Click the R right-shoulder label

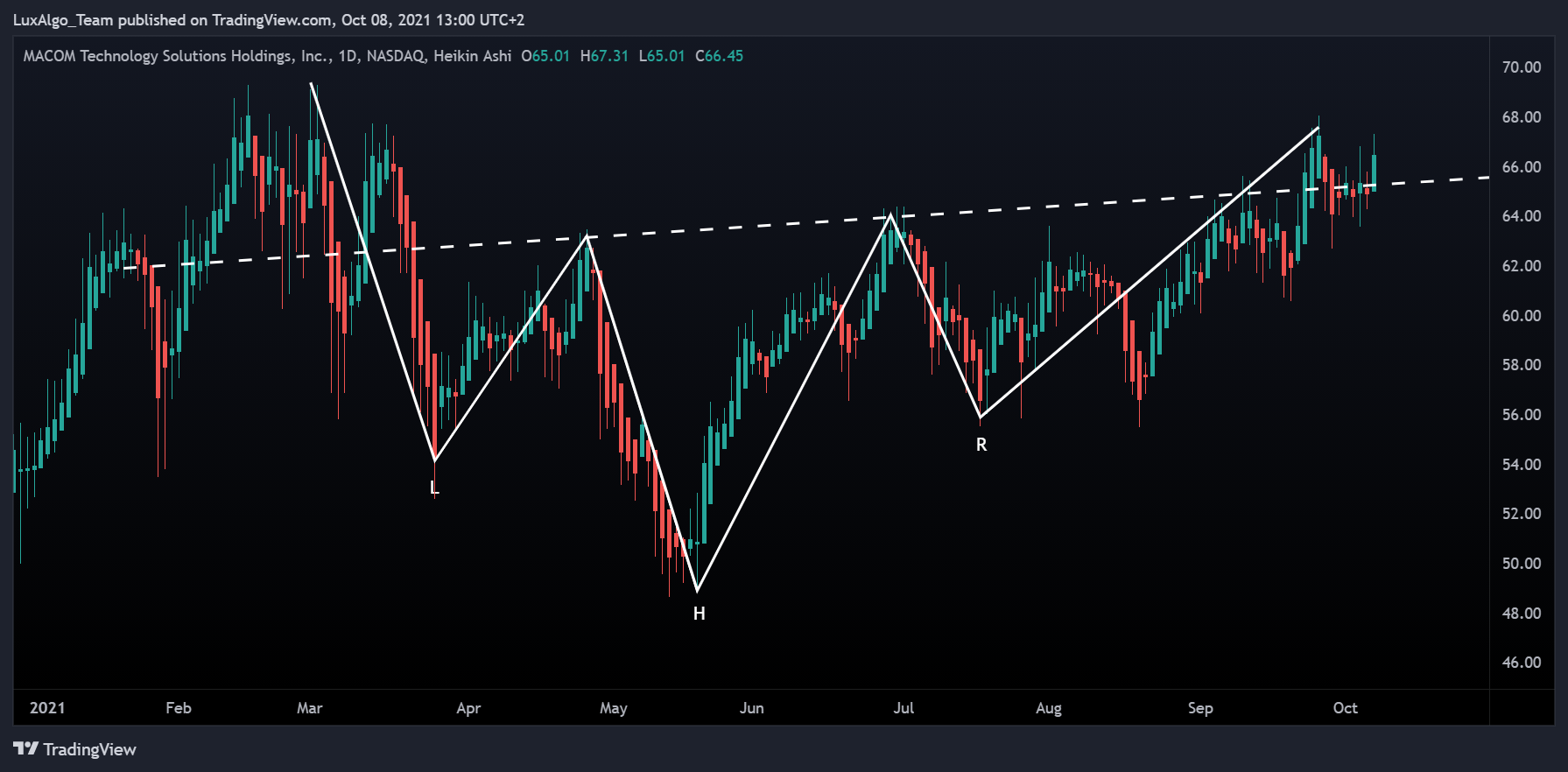click(981, 445)
